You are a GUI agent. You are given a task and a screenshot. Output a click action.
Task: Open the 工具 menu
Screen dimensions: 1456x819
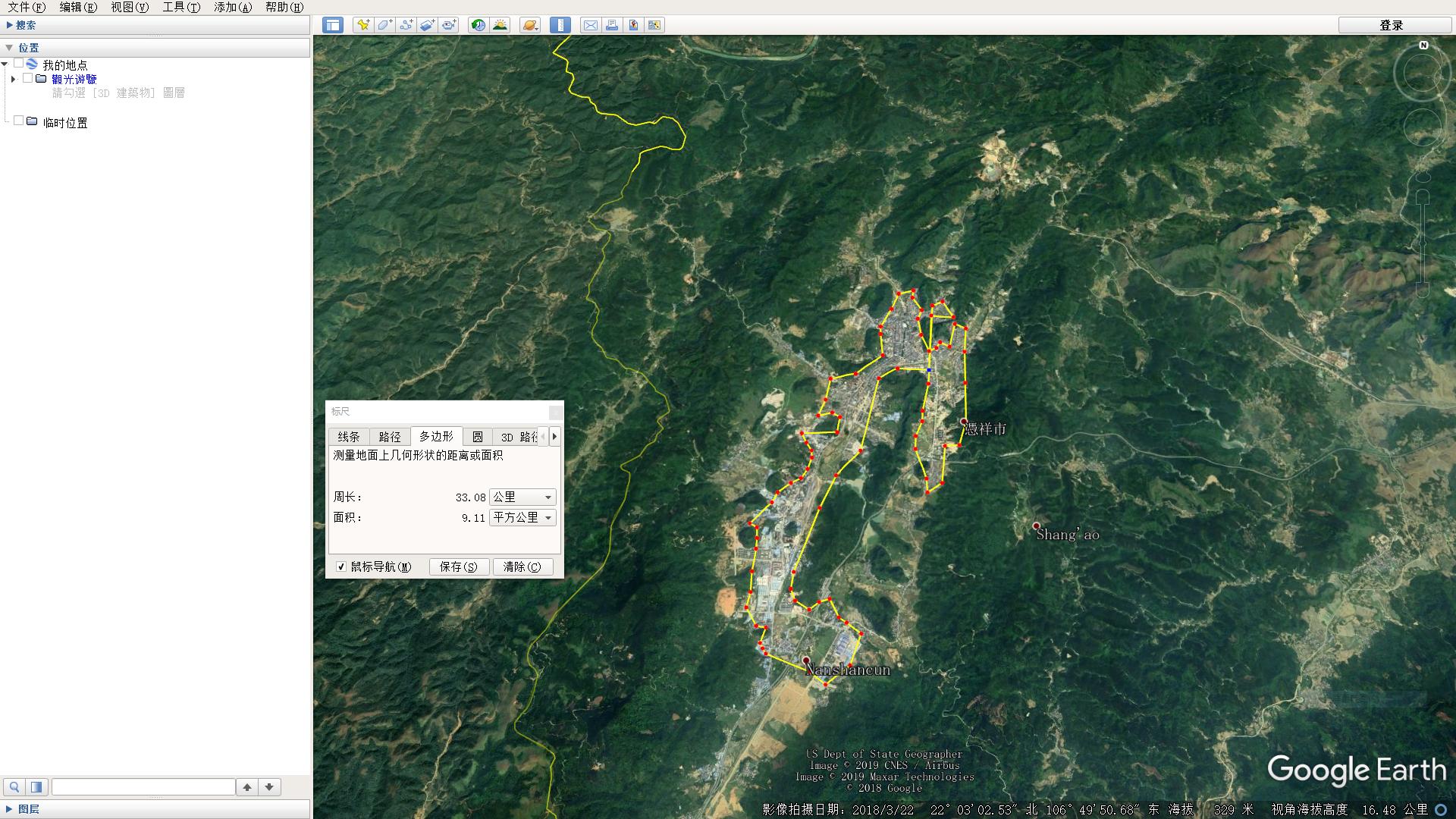coord(179,7)
